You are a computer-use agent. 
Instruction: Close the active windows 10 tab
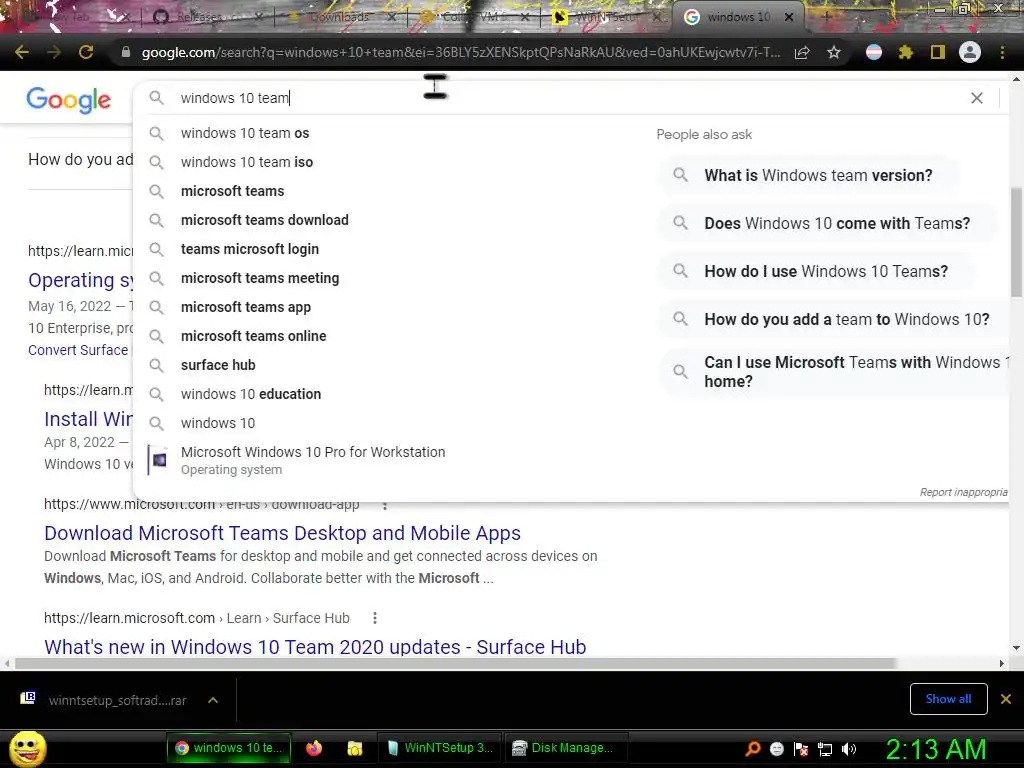coord(789,17)
